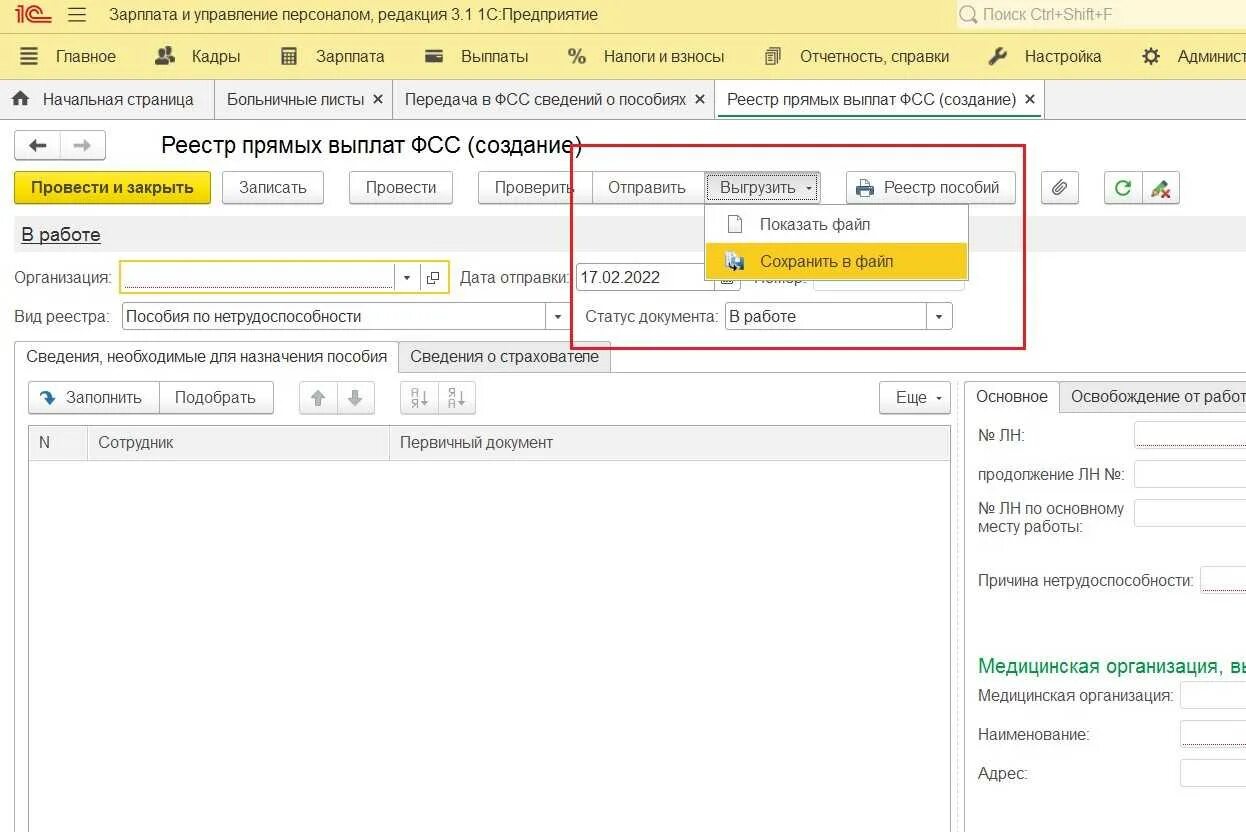1246x832 pixels.
Task: Switch to the Больничные листы tab
Action: pos(295,99)
